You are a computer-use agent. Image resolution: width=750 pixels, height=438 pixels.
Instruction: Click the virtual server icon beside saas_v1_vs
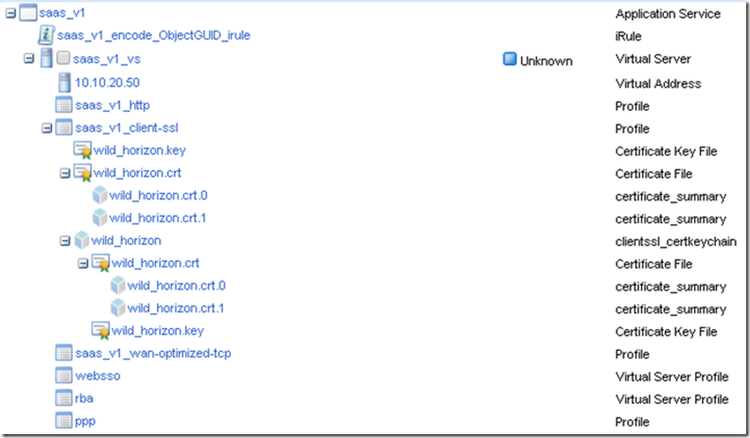point(46,58)
